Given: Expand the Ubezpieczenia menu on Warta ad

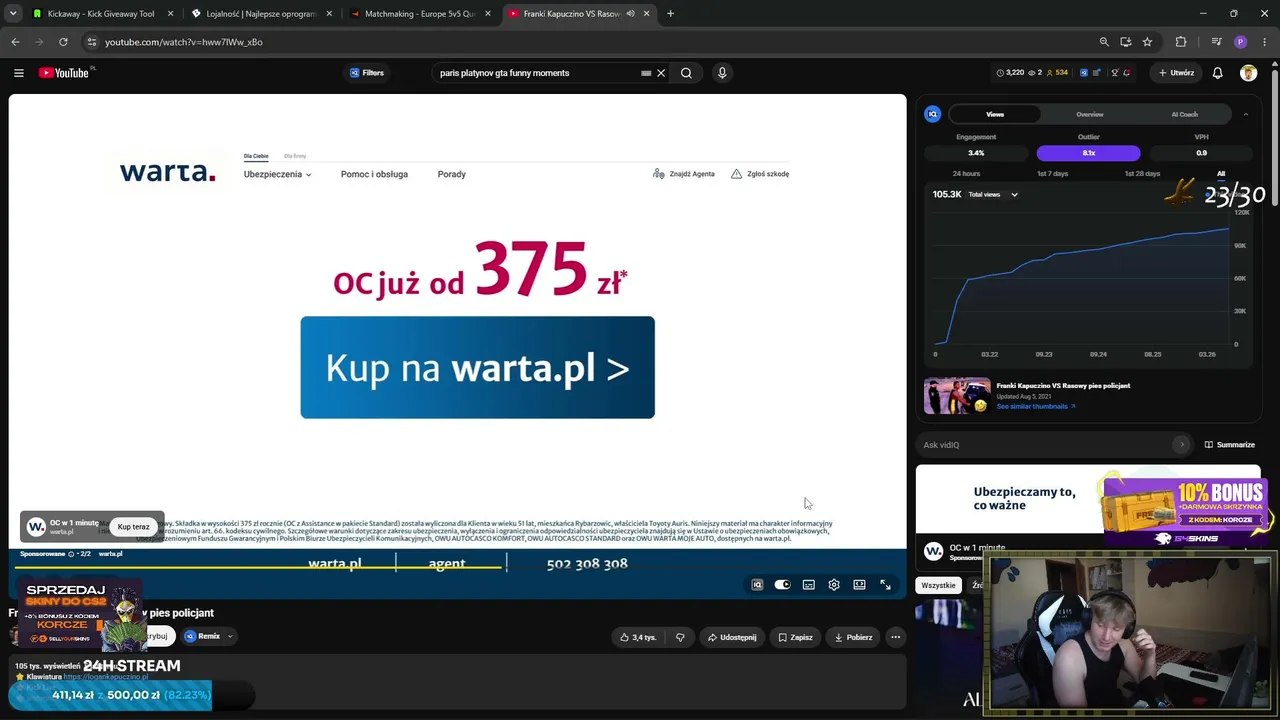Looking at the screenshot, I should coord(277,174).
